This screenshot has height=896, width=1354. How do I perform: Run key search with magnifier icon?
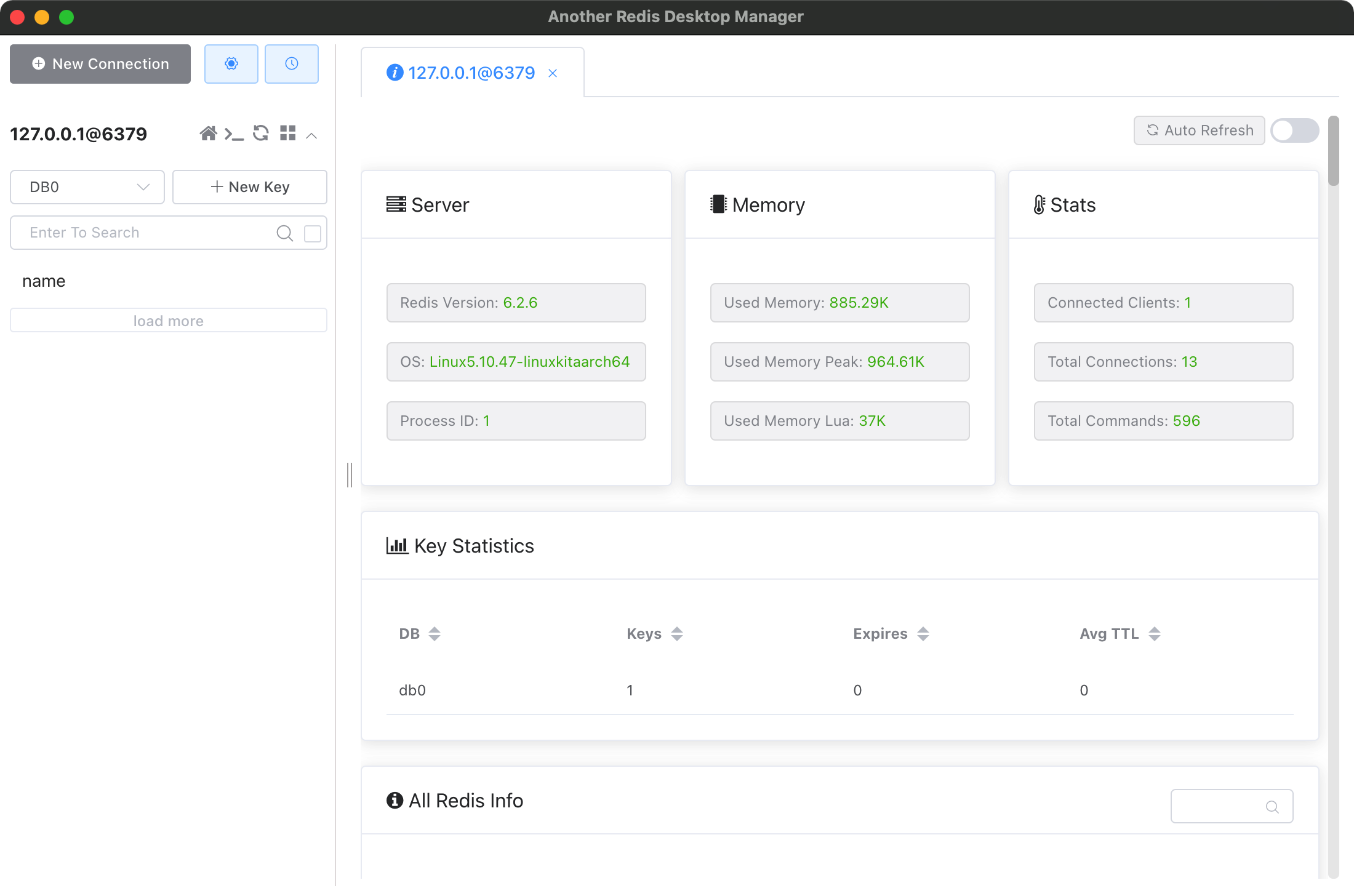pos(284,233)
